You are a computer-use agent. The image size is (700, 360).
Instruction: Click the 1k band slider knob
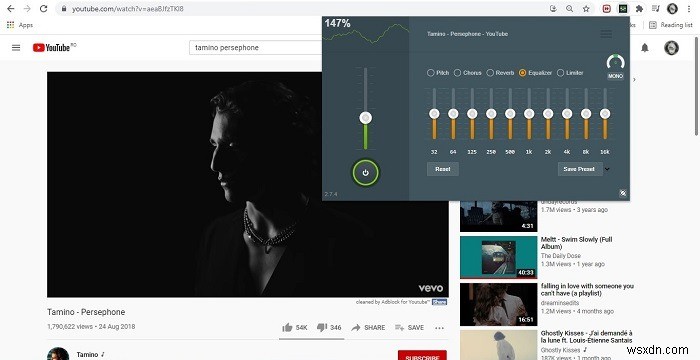[x=529, y=114]
